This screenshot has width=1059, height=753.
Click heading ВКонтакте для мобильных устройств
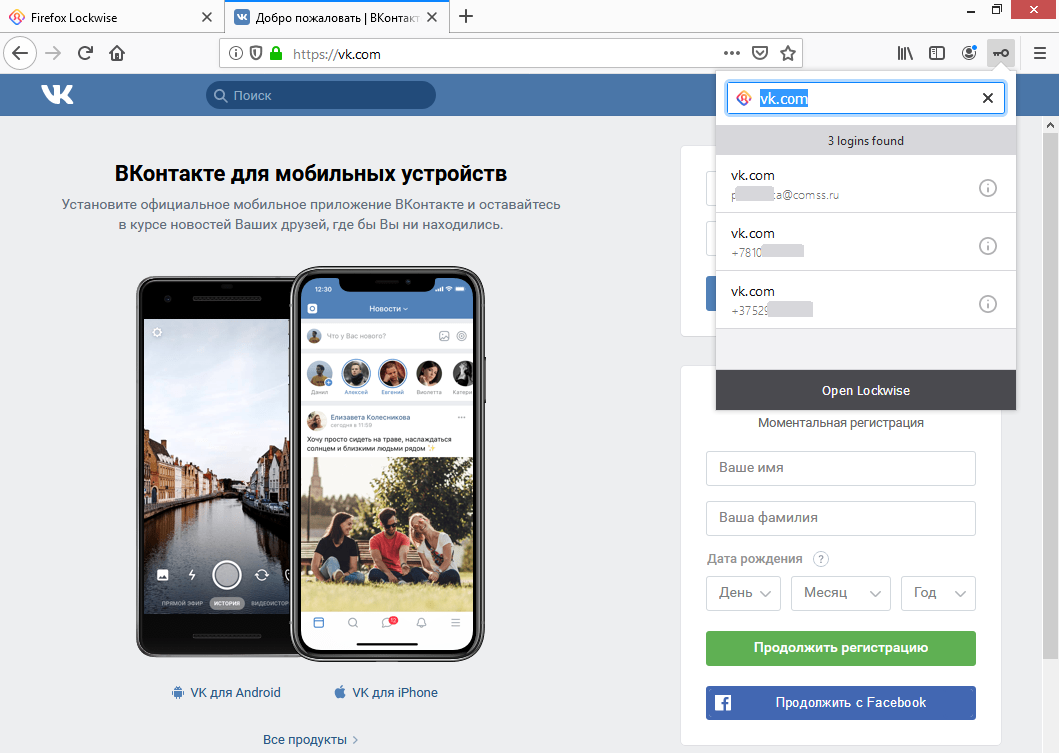311,174
